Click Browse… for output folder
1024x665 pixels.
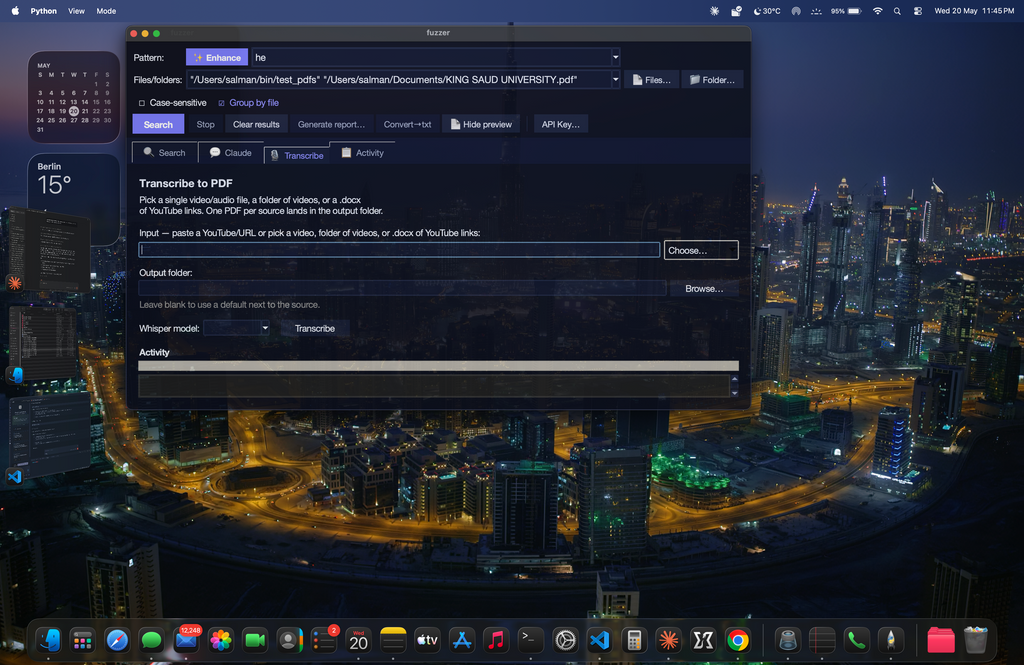coord(704,288)
